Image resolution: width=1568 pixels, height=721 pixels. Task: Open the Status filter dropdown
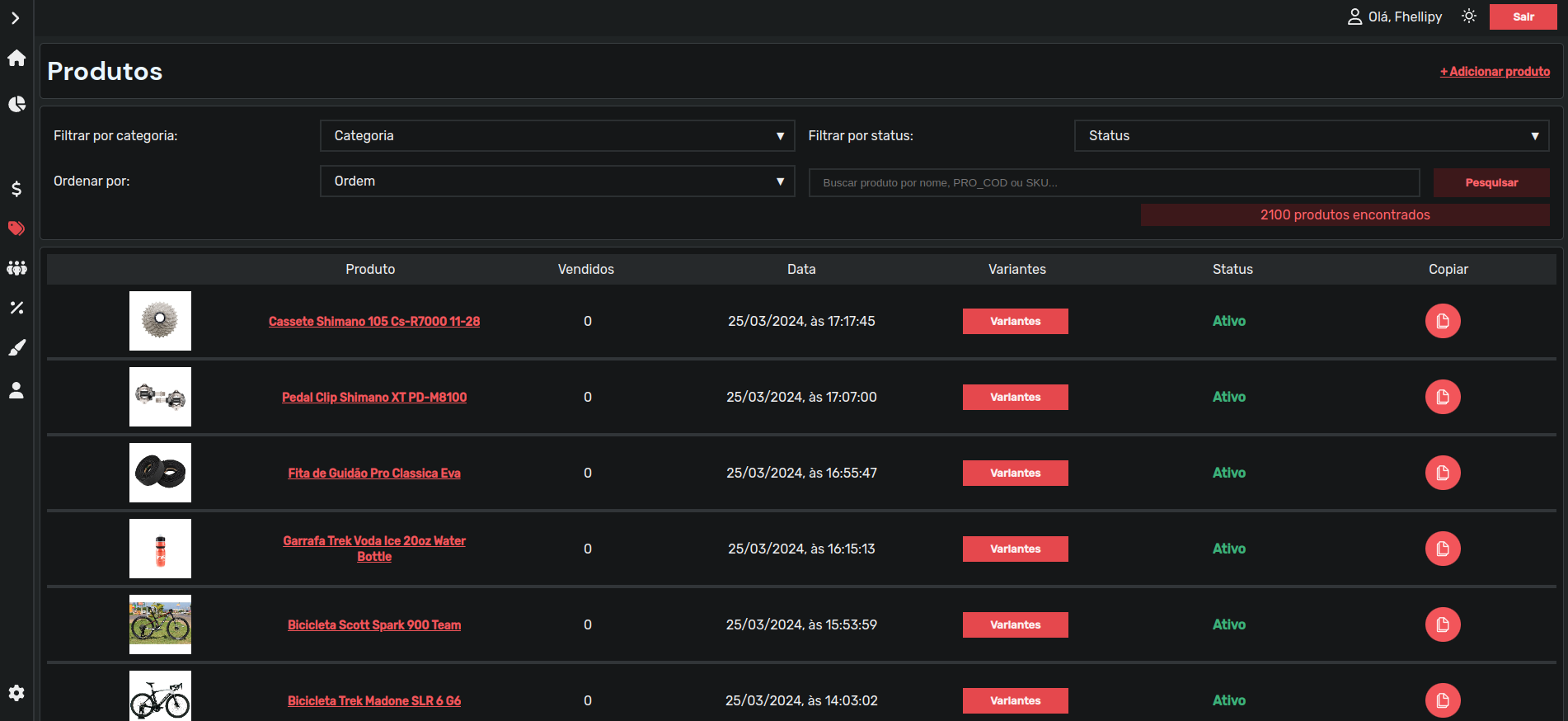(x=1311, y=136)
